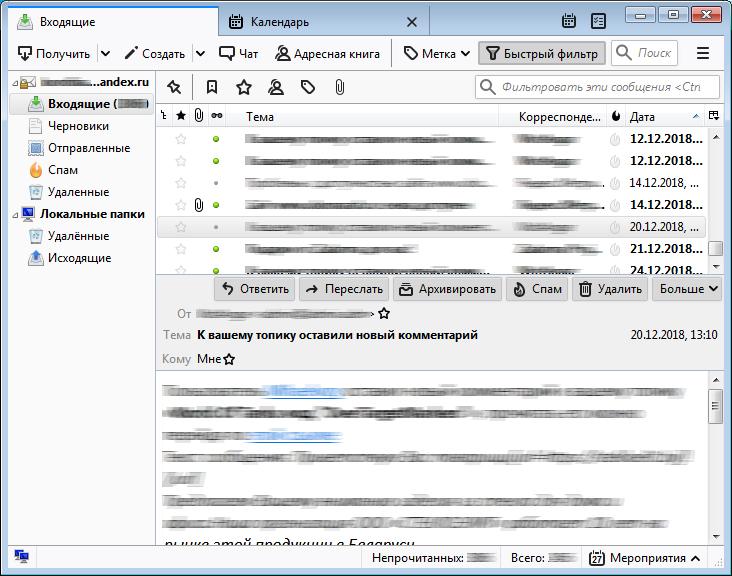Click the Архивировать button
The height and width of the screenshot is (576, 732).
pos(447,289)
